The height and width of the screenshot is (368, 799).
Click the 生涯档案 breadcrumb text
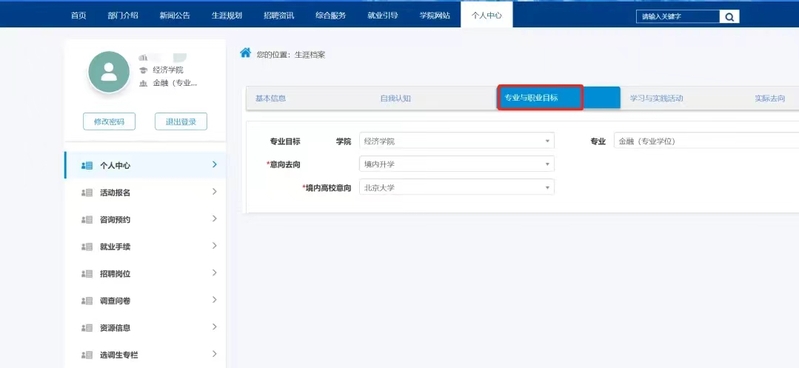[309, 55]
